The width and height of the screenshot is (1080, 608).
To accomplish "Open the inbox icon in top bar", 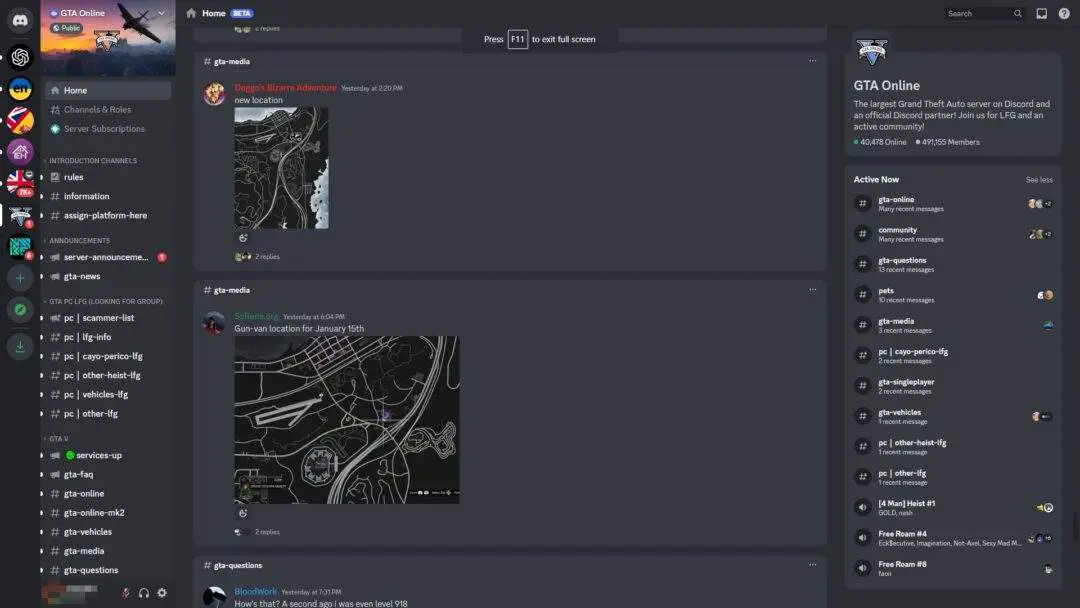I will (x=1041, y=13).
